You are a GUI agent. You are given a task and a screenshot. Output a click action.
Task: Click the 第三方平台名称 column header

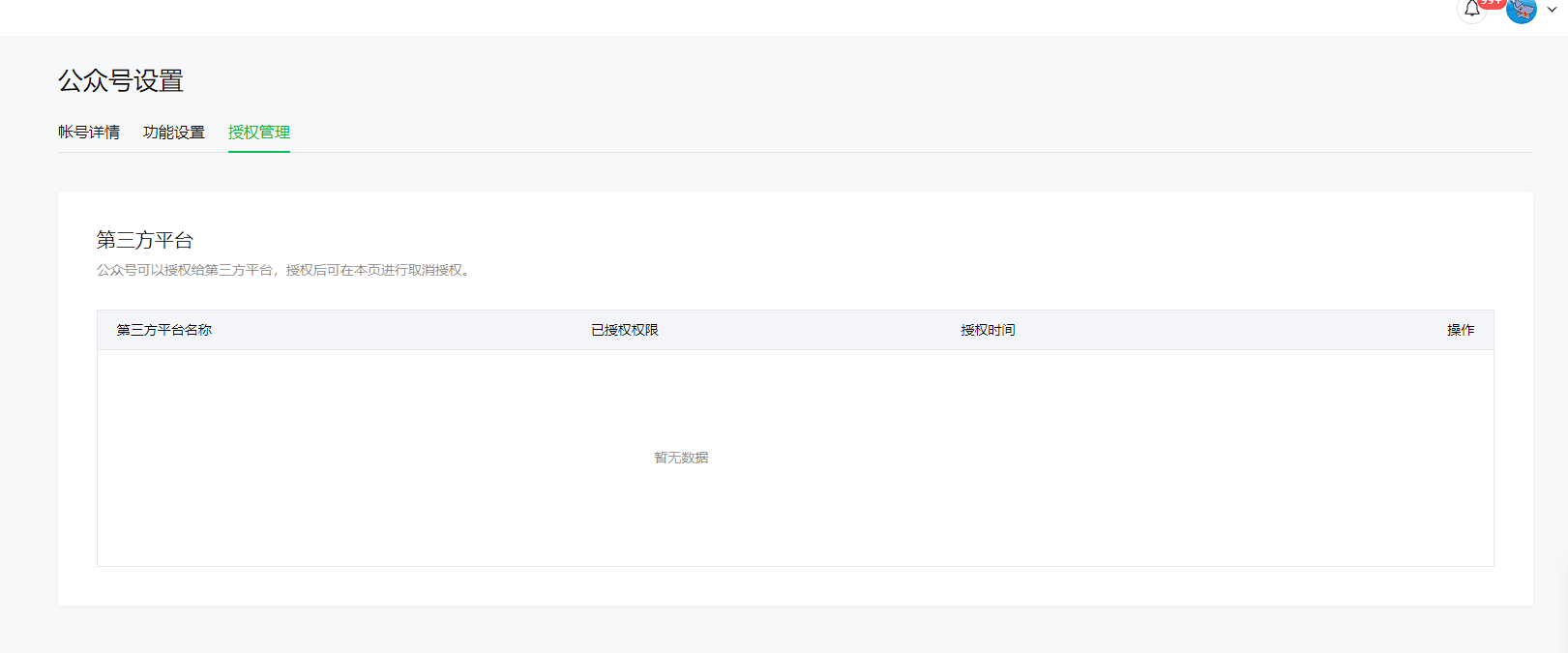tap(164, 330)
